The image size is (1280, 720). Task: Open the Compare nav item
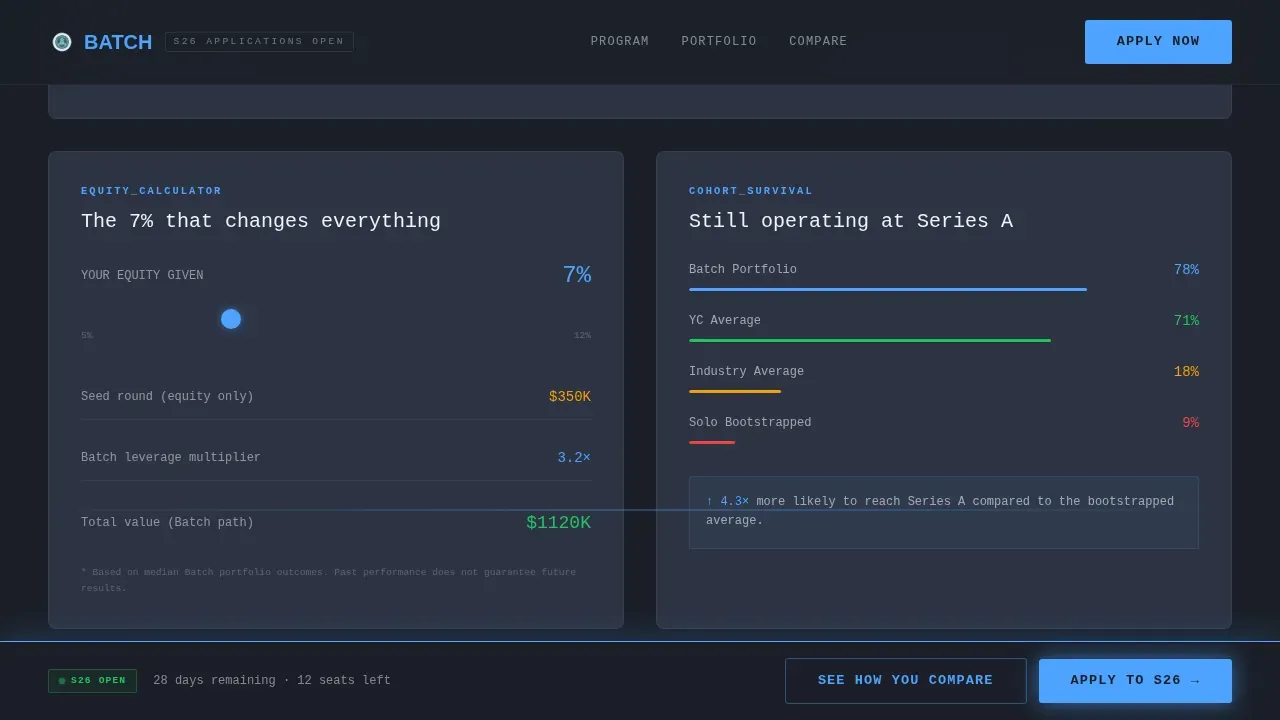point(818,42)
